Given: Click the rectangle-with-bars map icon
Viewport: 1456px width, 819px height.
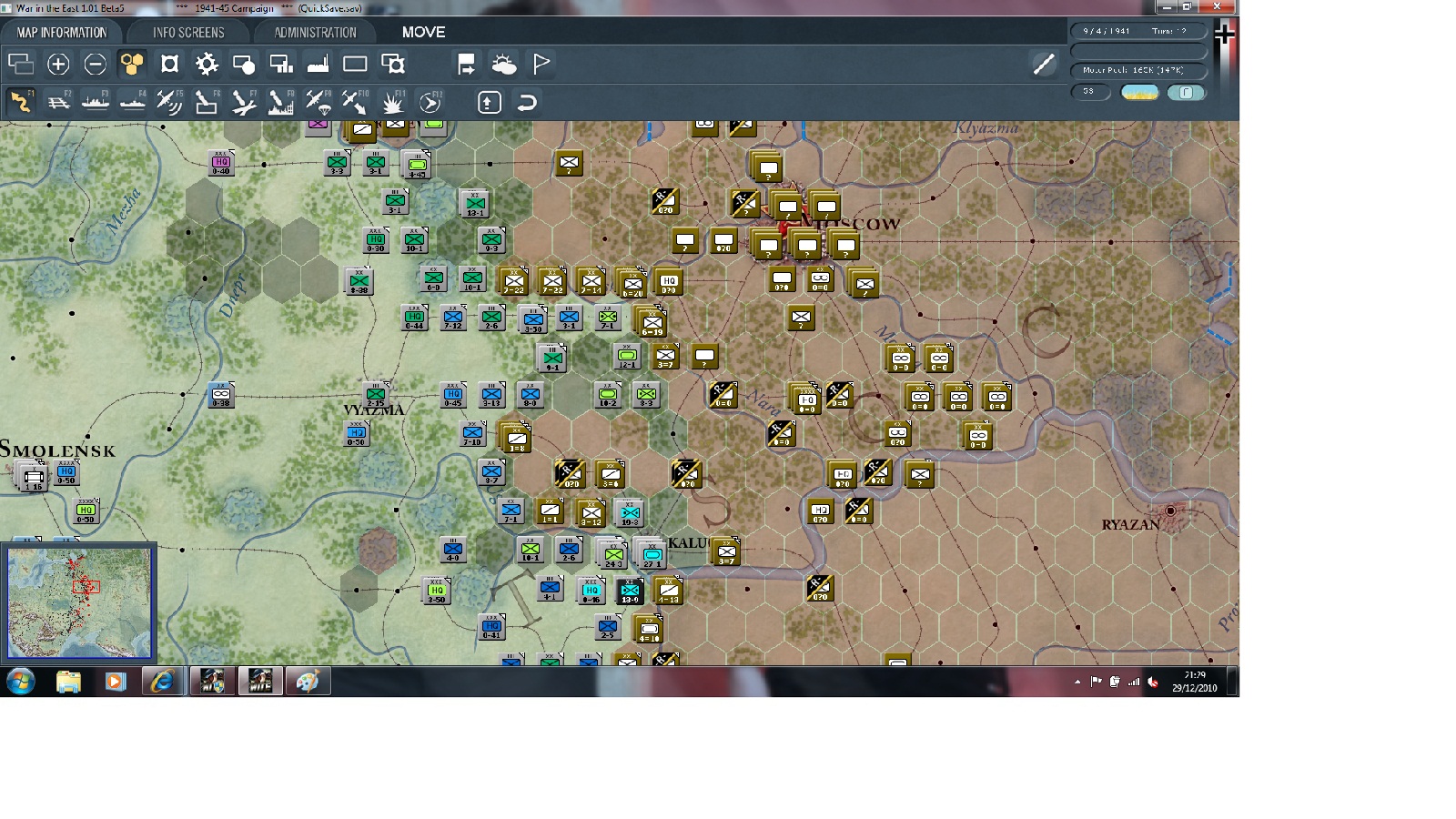Looking at the screenshot, I should click(281, 64).
